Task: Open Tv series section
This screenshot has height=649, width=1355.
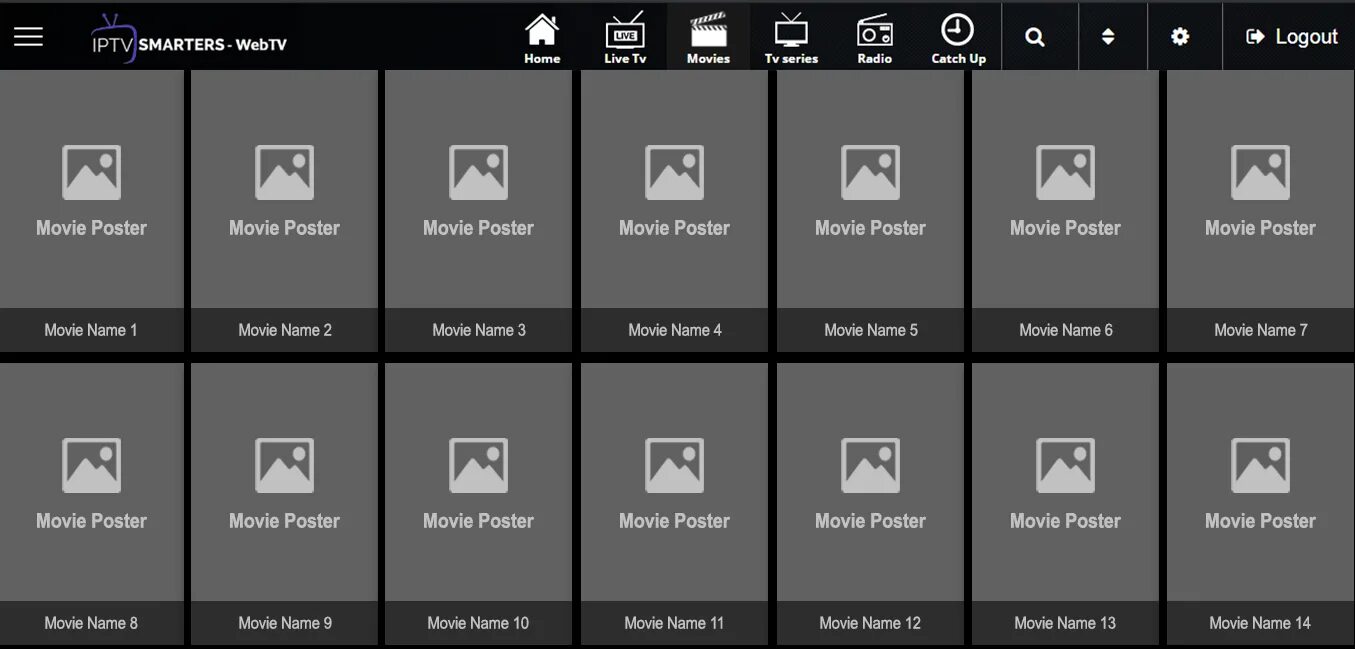Action: coord(791,39)
